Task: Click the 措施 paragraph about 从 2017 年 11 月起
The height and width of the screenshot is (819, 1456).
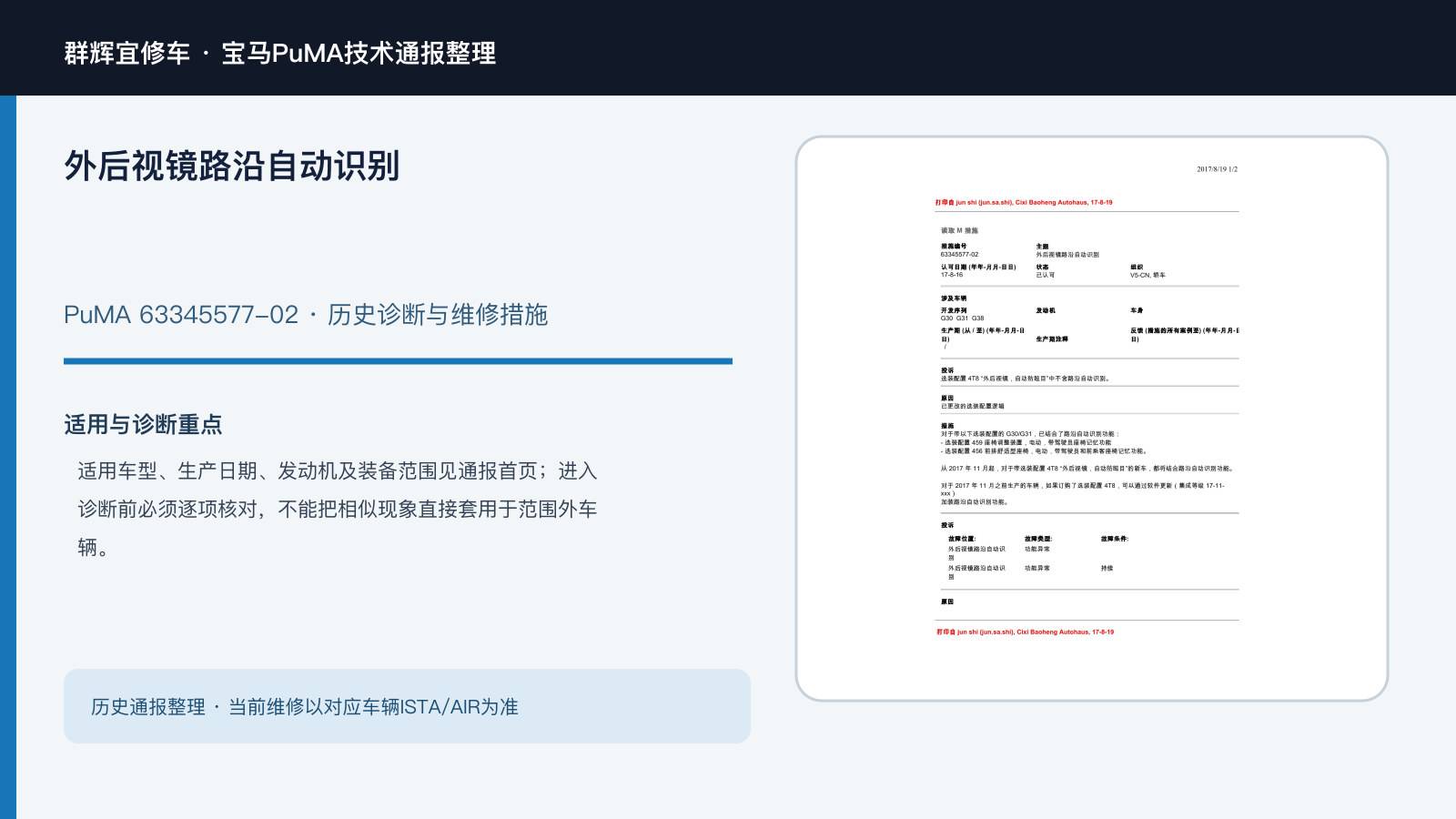Action: [x=1087, y=469]
